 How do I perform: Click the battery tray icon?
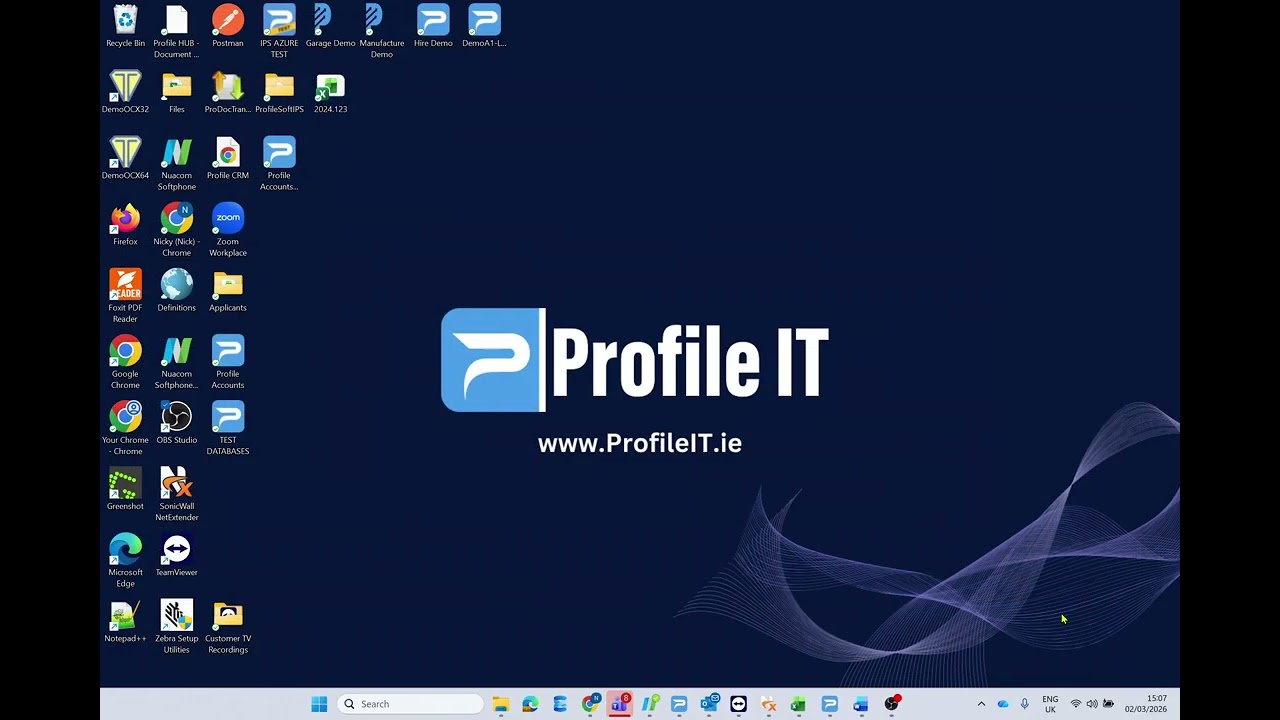click(1108, 704)
